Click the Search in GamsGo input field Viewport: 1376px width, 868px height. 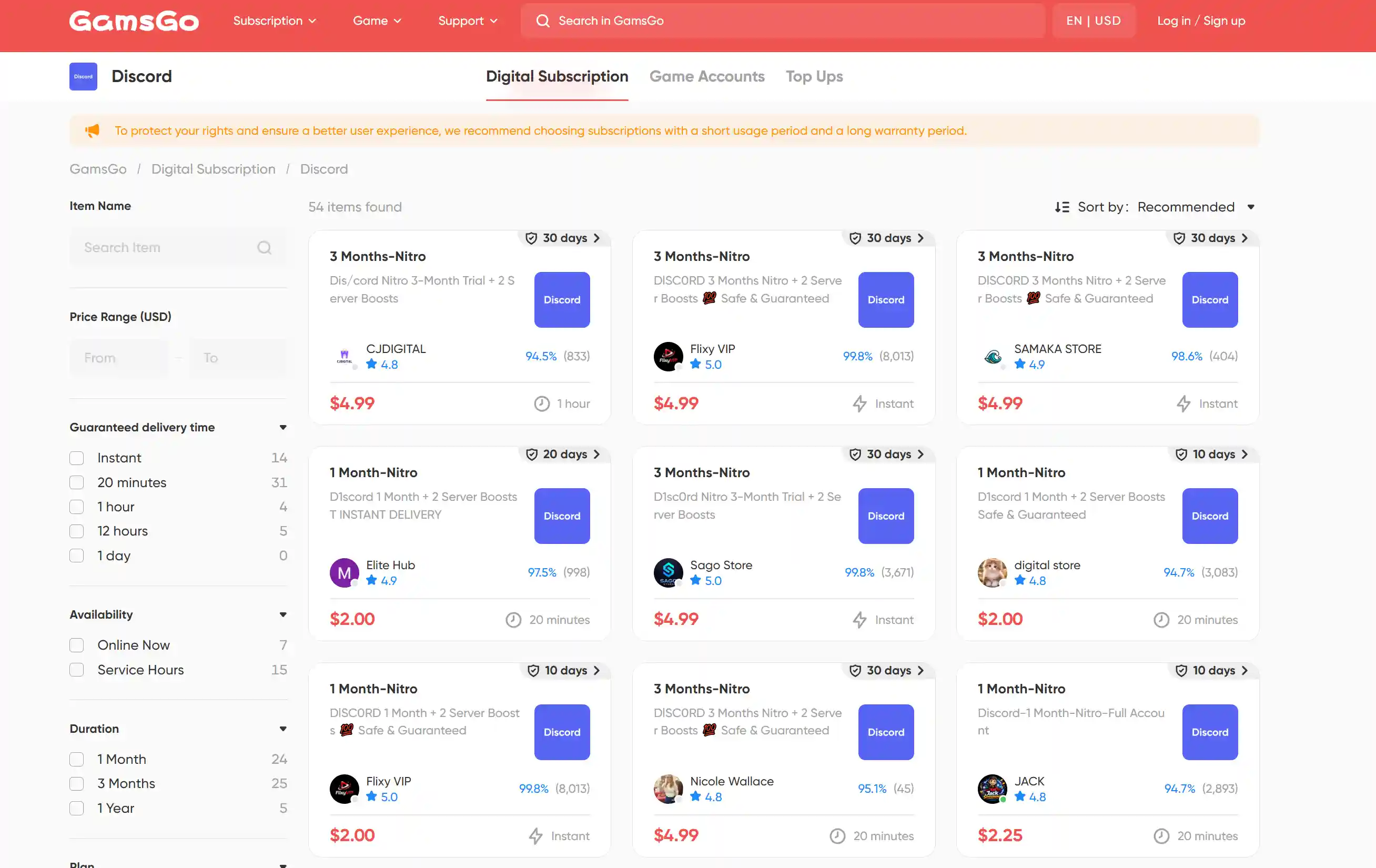(782, 21)
